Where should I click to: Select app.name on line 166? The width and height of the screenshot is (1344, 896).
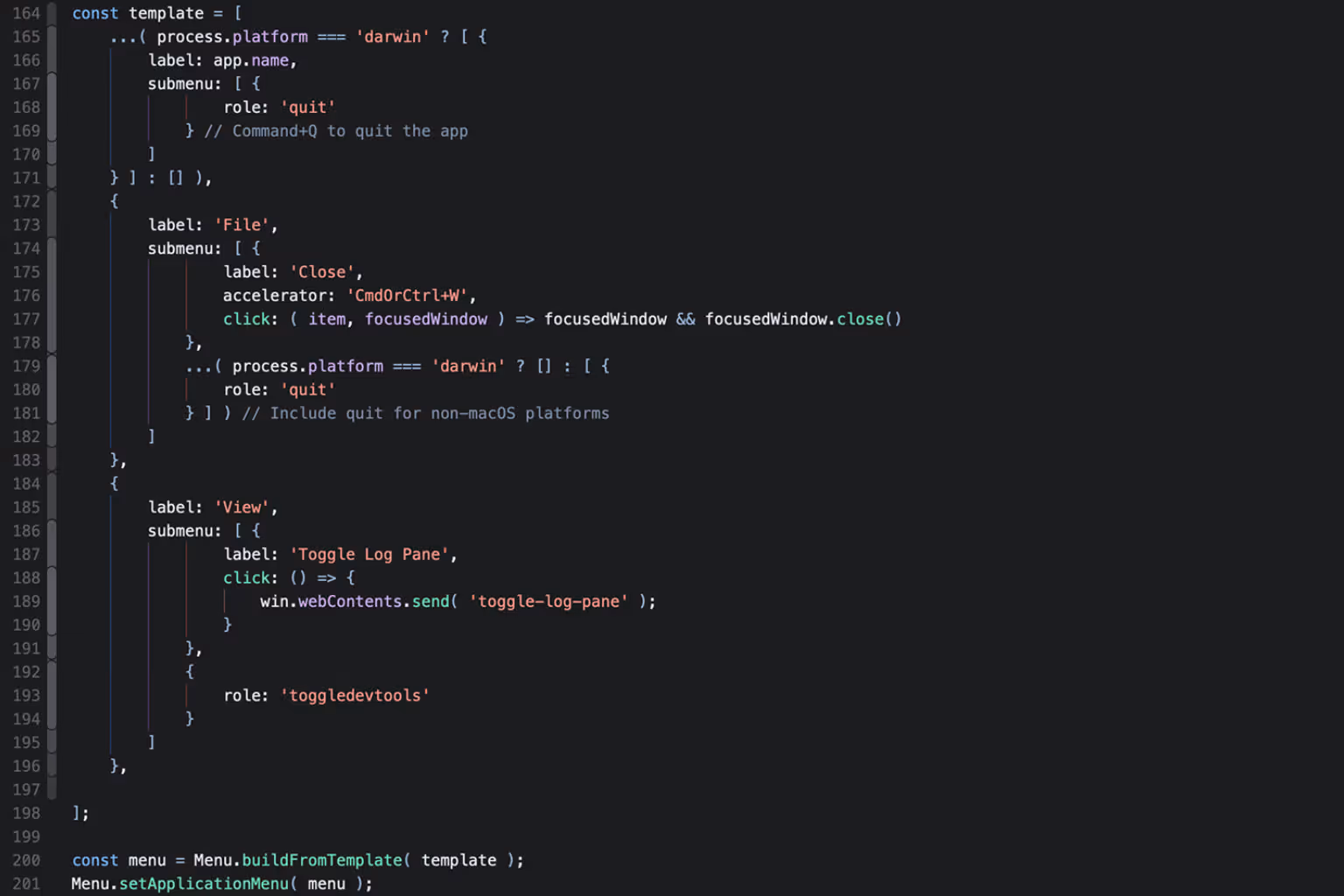(x=251, y=60)
